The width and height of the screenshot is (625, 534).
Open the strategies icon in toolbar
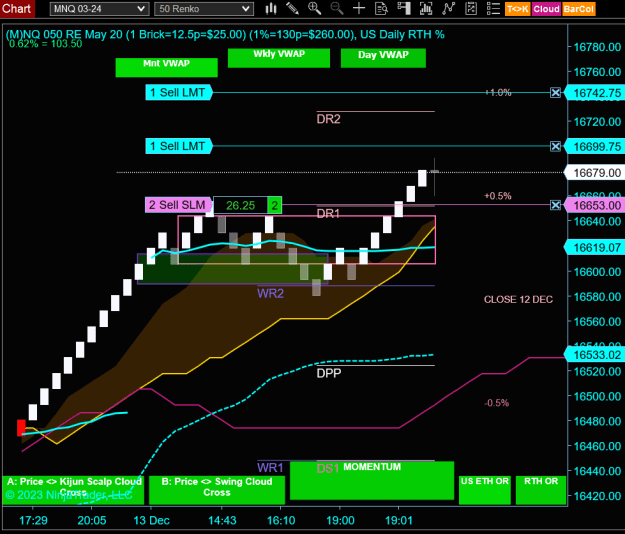(471, 9)
